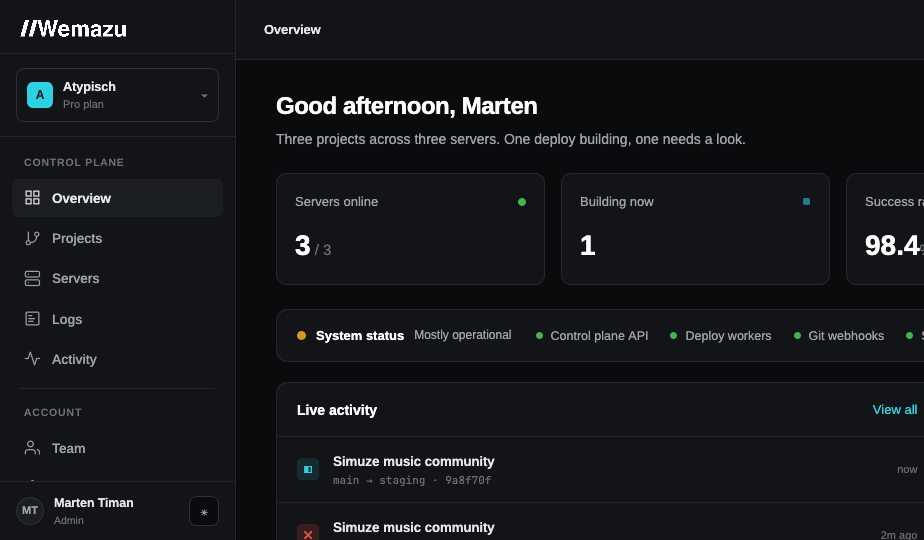Click the Logs document icon
Viewport: 924px width, 540px height.
click(x=32, y=319)
